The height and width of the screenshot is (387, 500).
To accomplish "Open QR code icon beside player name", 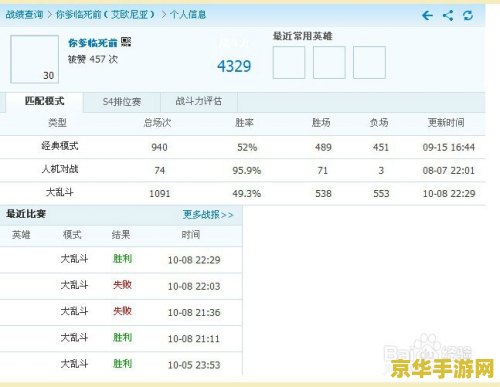I will click(126, 42).
